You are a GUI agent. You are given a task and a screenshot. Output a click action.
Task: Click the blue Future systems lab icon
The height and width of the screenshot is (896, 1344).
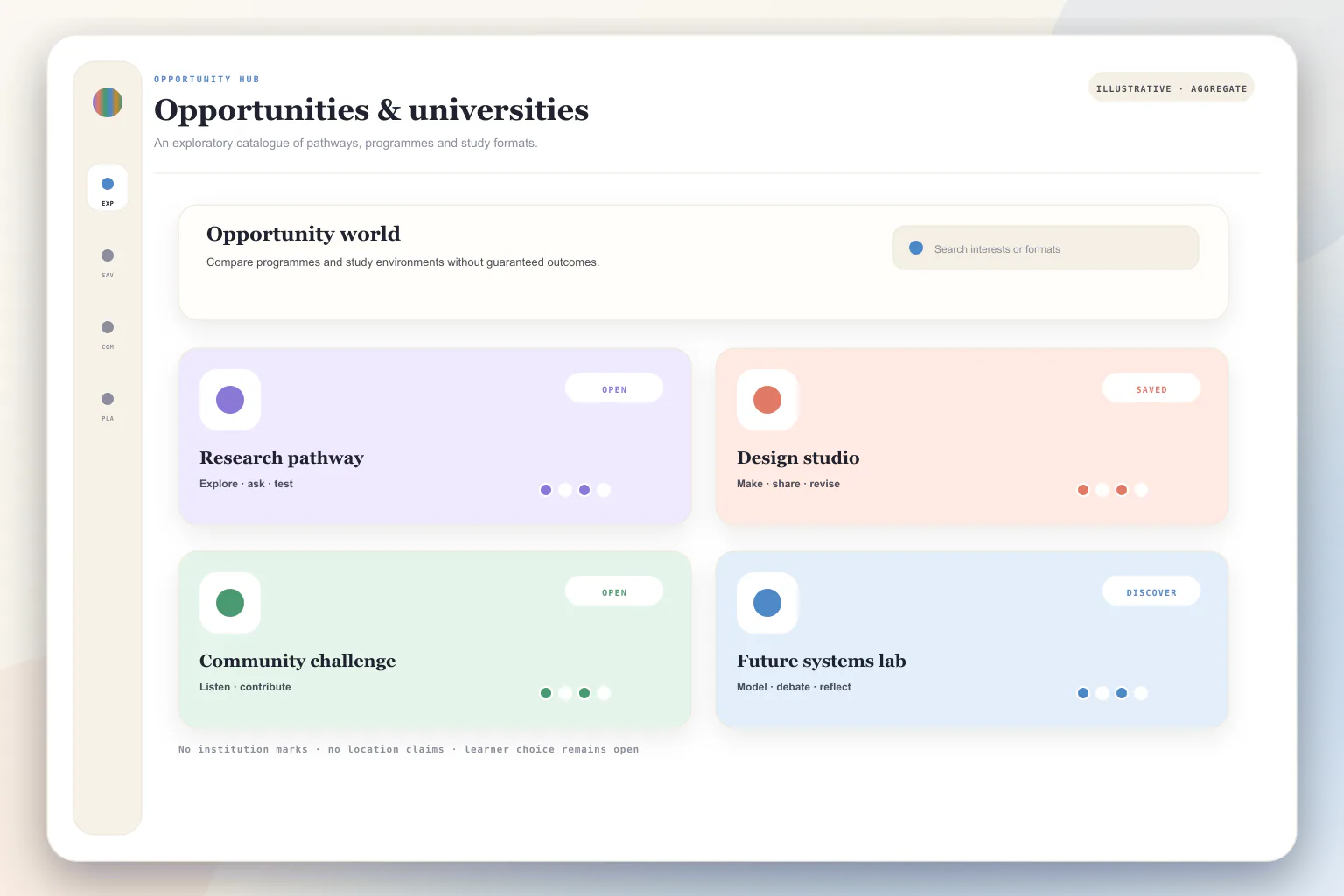[767, 603]
